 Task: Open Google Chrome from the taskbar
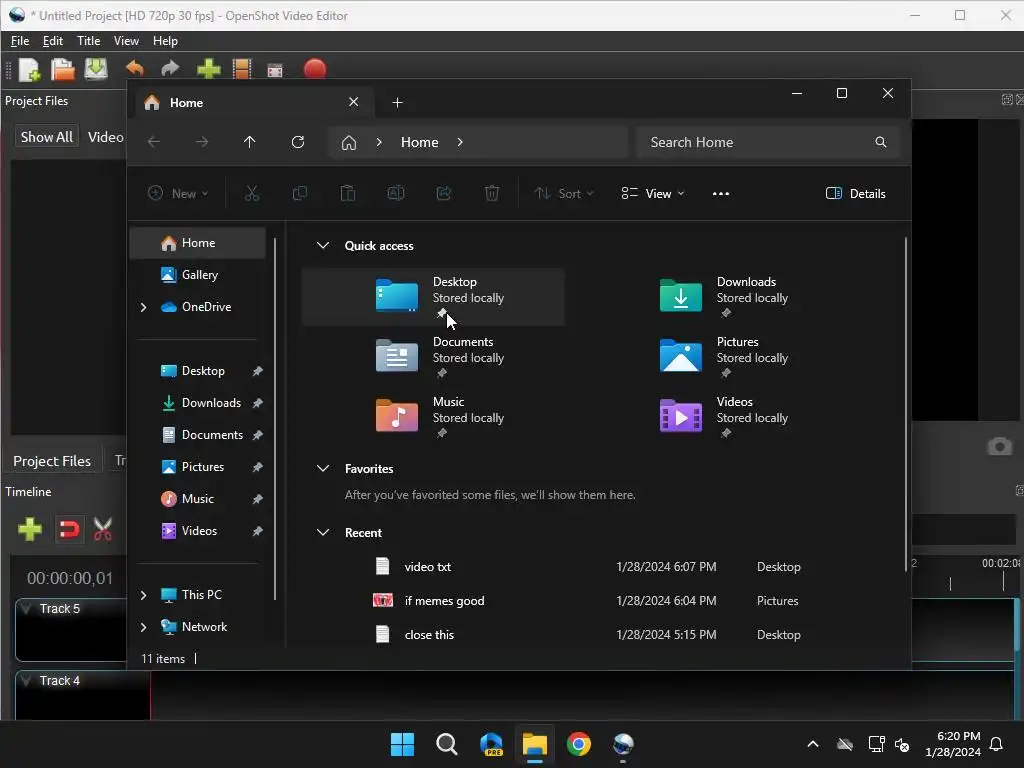click(579, 744)
